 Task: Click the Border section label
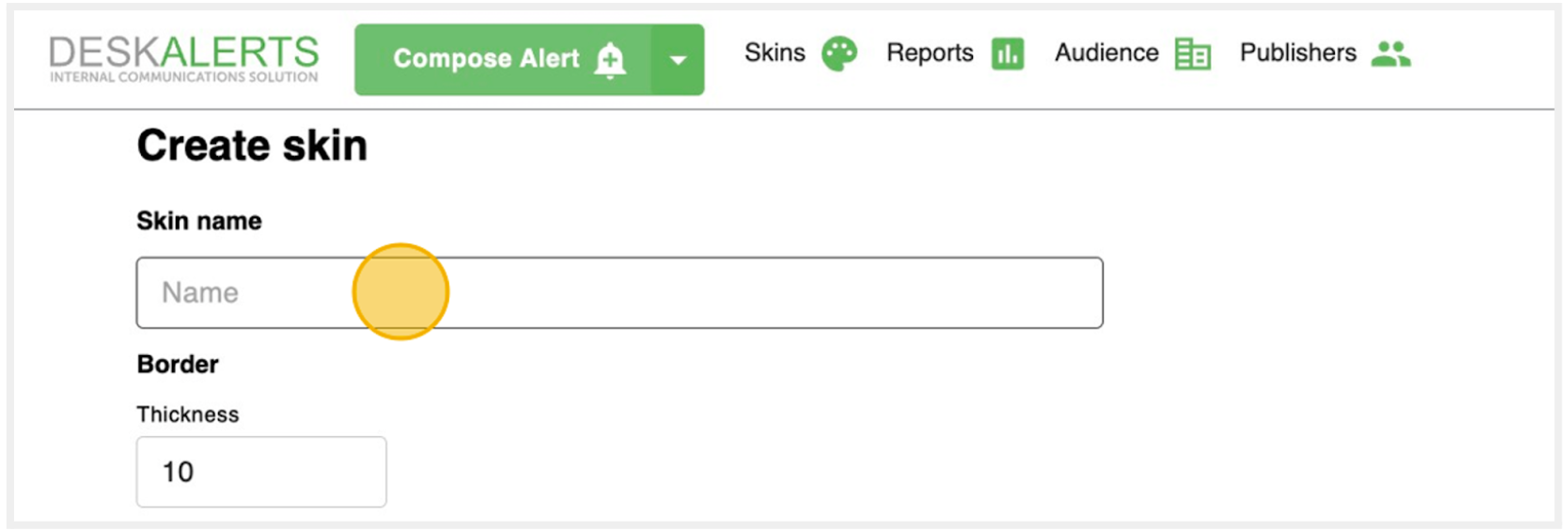tap(178, 364)
